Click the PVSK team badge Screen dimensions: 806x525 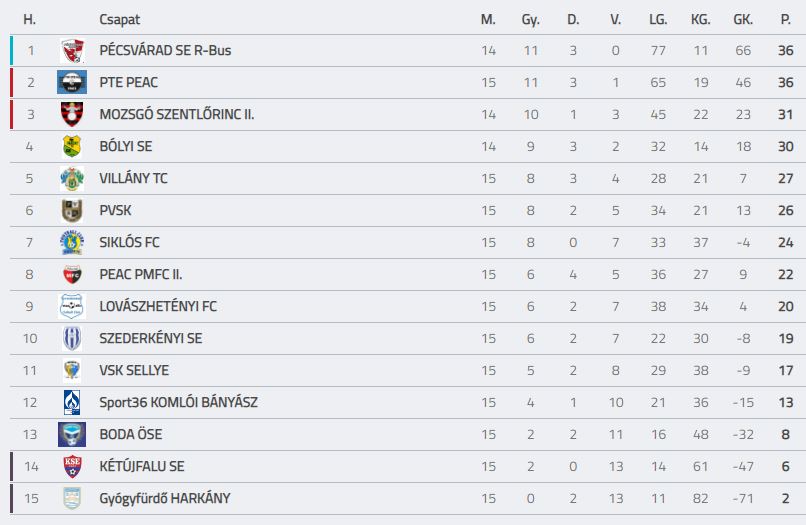[x=72, y=210]
